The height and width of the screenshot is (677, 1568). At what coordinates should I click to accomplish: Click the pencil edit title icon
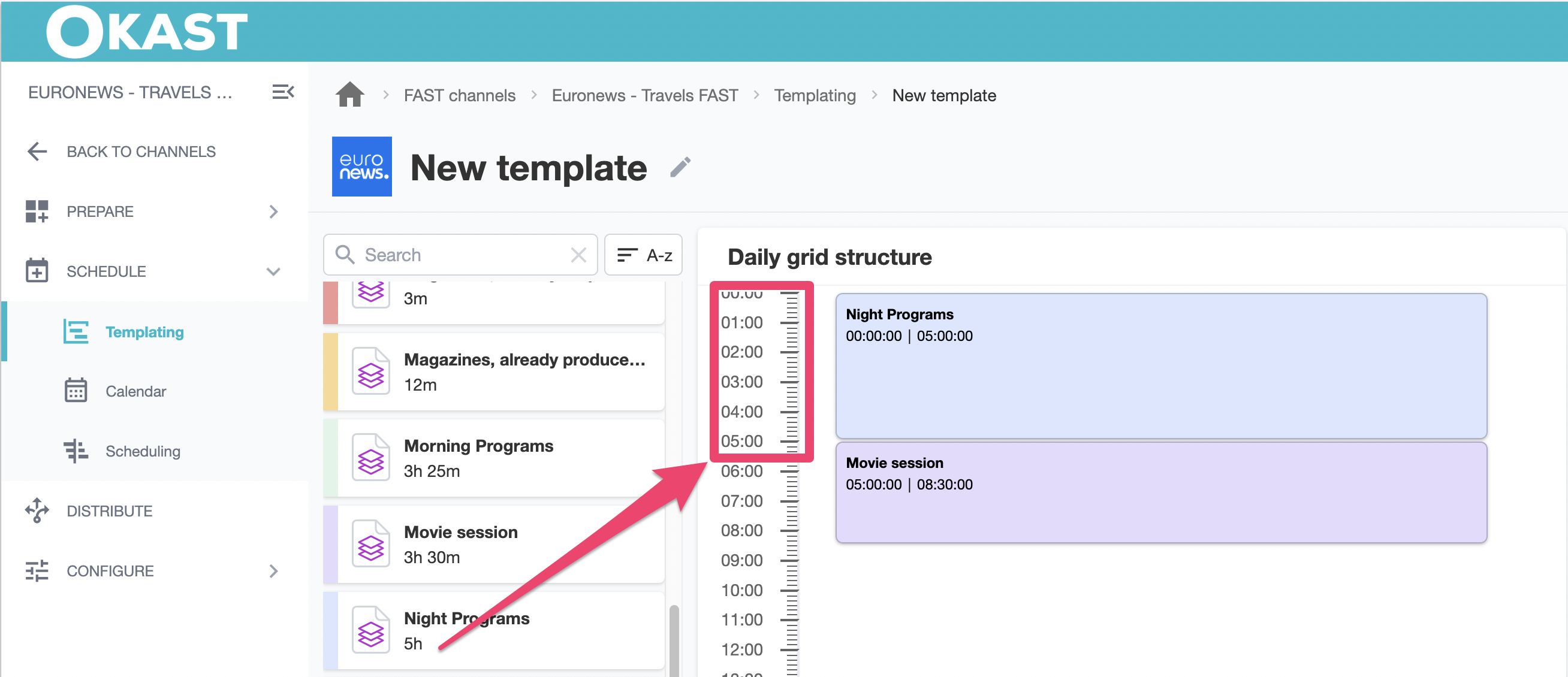680,167
